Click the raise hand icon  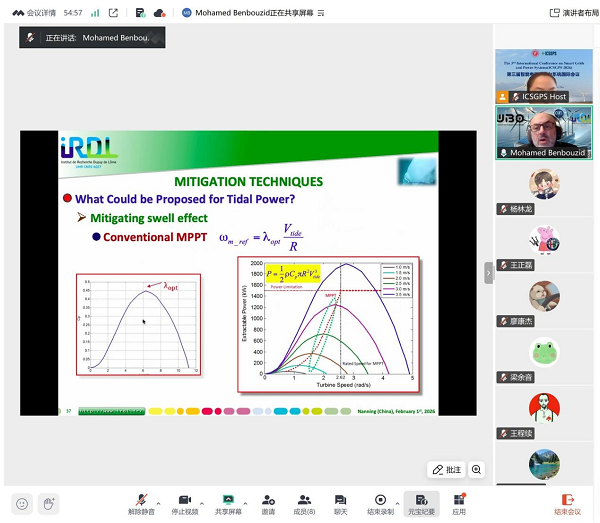[48, 502]
